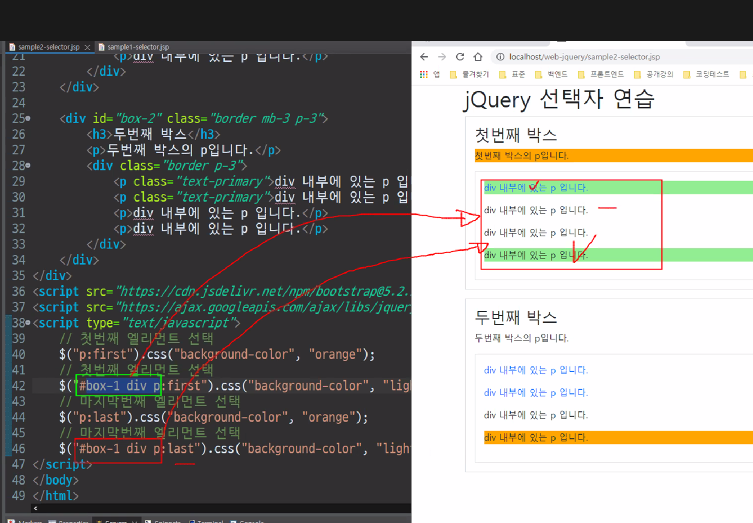Click the 두번째 박스 heading in the browser
The height and width of the screenshot is (523, 753).
tap(516, 317)
